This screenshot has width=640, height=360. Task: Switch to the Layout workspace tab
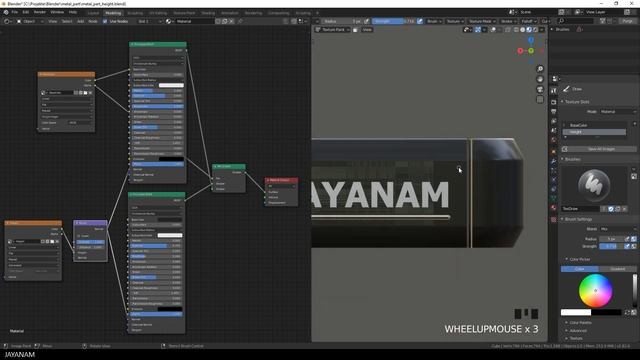pos(93,13)
